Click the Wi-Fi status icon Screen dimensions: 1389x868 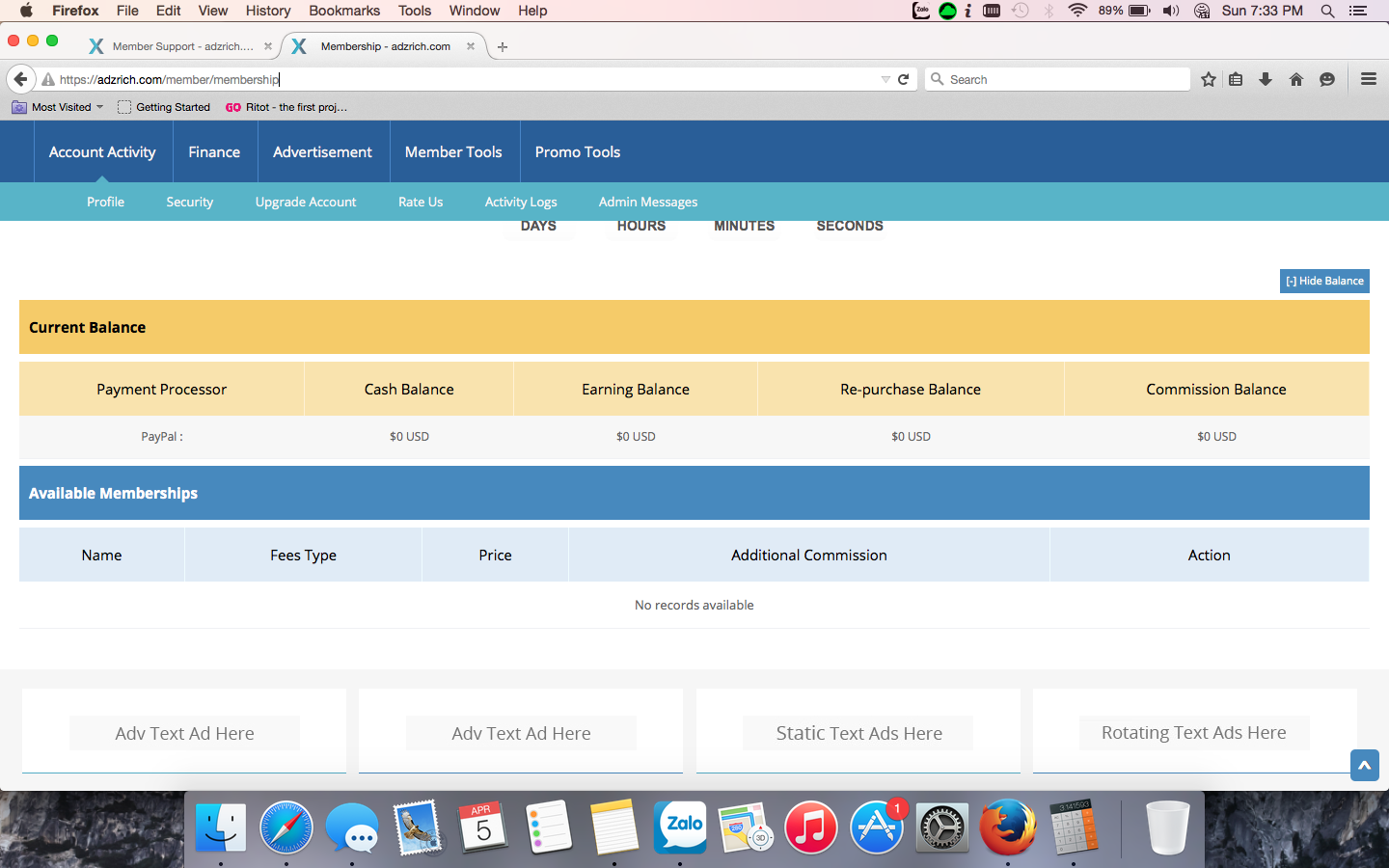(x=1077, y=11)
